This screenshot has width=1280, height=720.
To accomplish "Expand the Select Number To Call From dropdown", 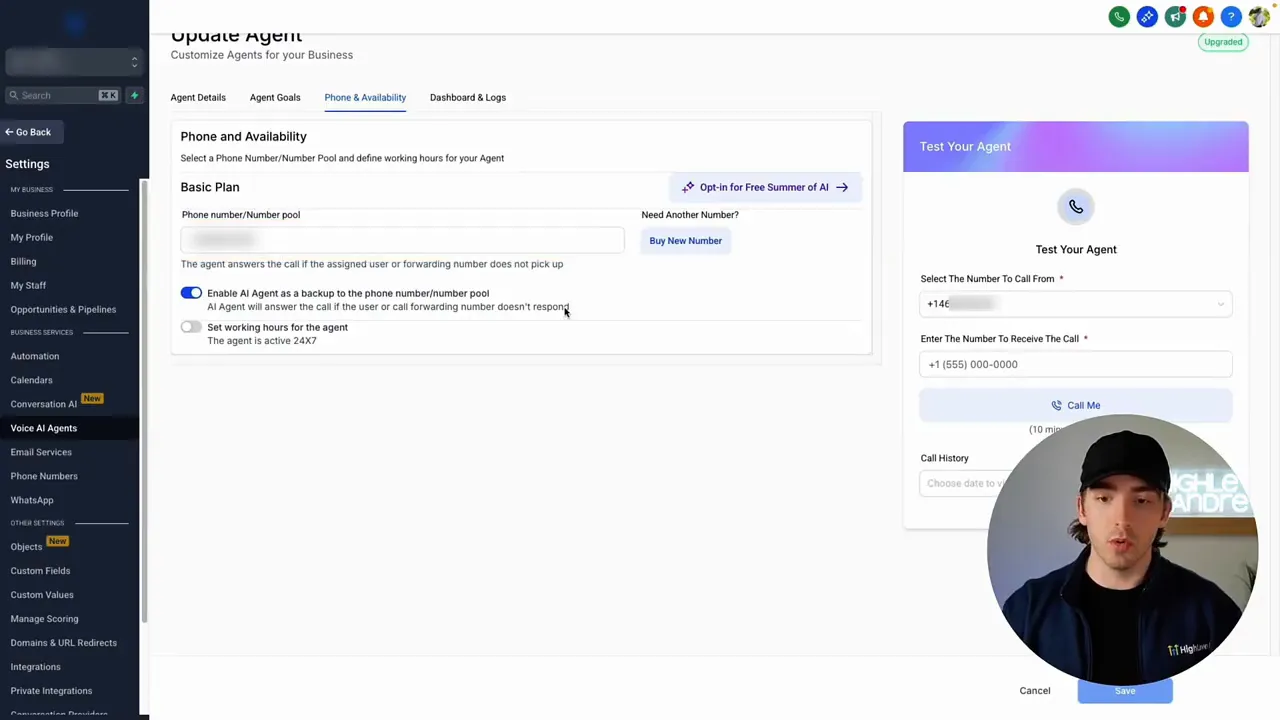I will pos(1076,304).
